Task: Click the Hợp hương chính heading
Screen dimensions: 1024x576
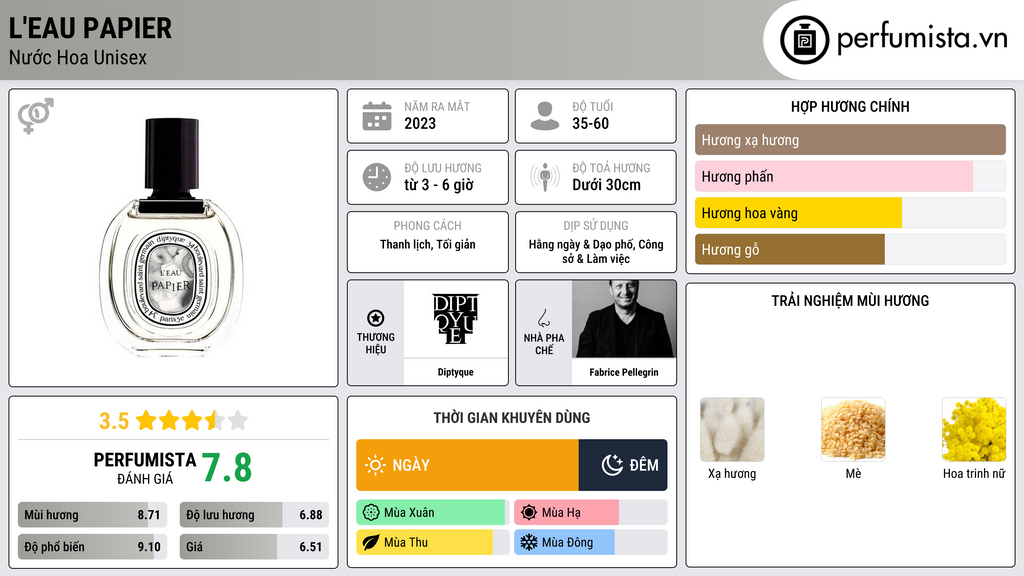Action: coord(850,106)
